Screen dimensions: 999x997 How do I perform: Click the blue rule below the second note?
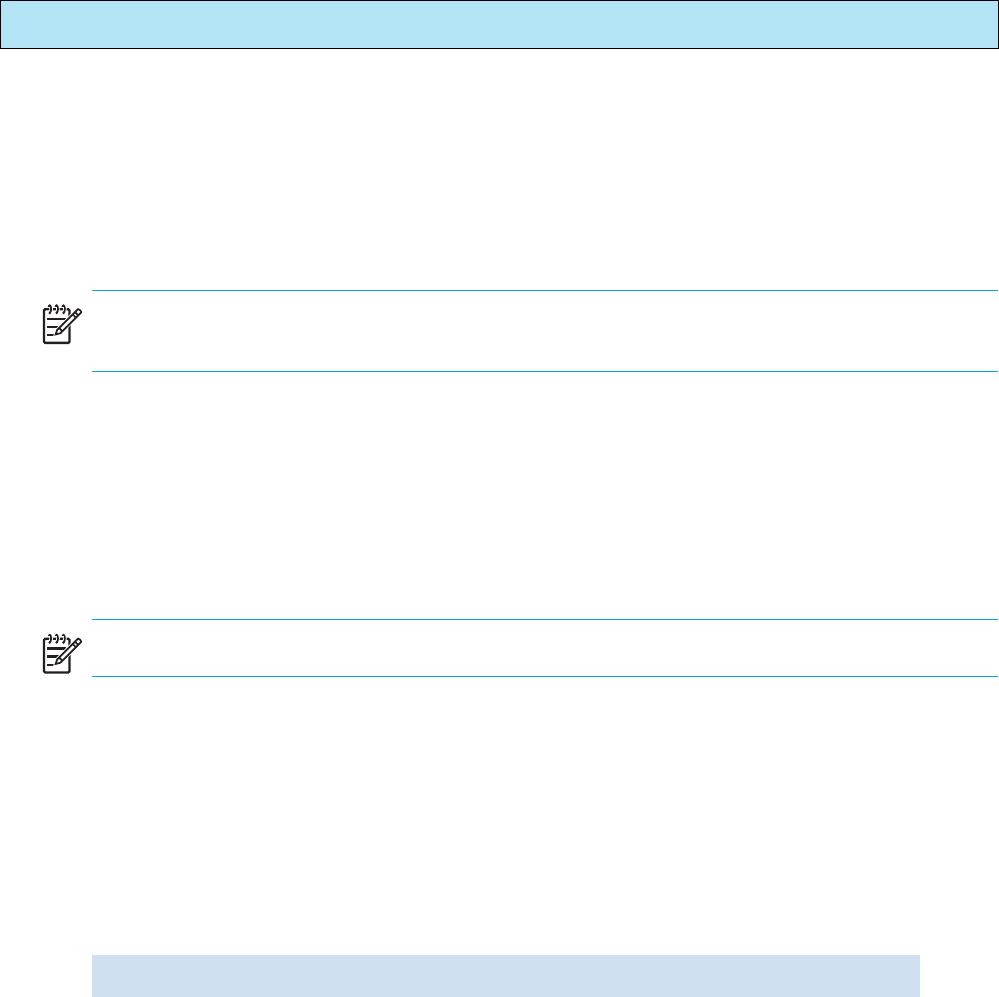click(545, 677)
